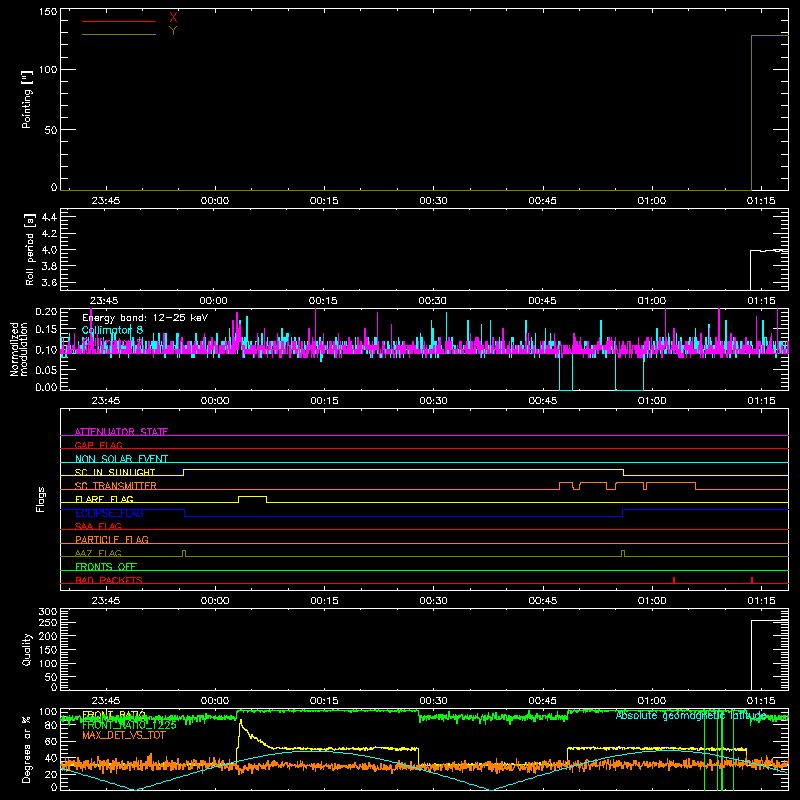Click the SC_IN_SUNLIGHT flag label
The image size is (800, 800).
tap(115, 472)
